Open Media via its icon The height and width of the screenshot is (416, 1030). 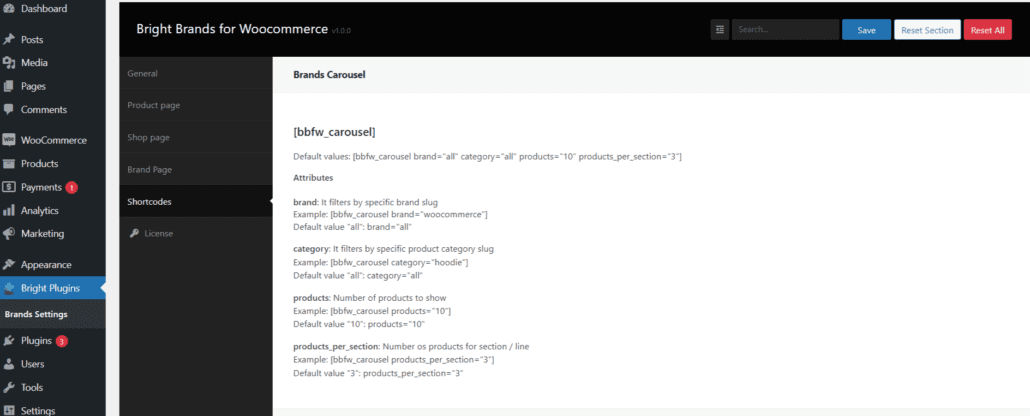(9, 63)
